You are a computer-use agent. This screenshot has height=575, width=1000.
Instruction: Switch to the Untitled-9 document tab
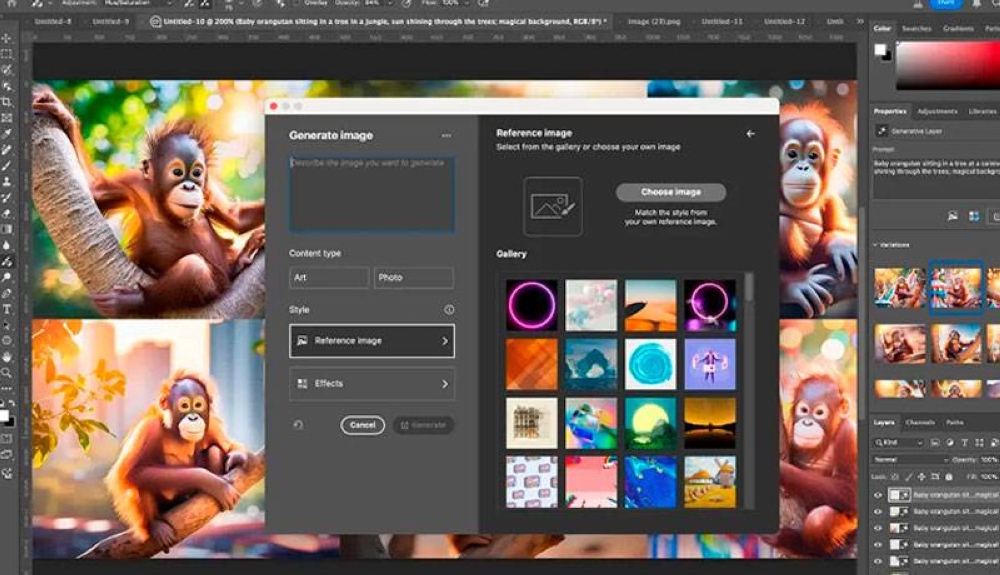coord(110,22)
